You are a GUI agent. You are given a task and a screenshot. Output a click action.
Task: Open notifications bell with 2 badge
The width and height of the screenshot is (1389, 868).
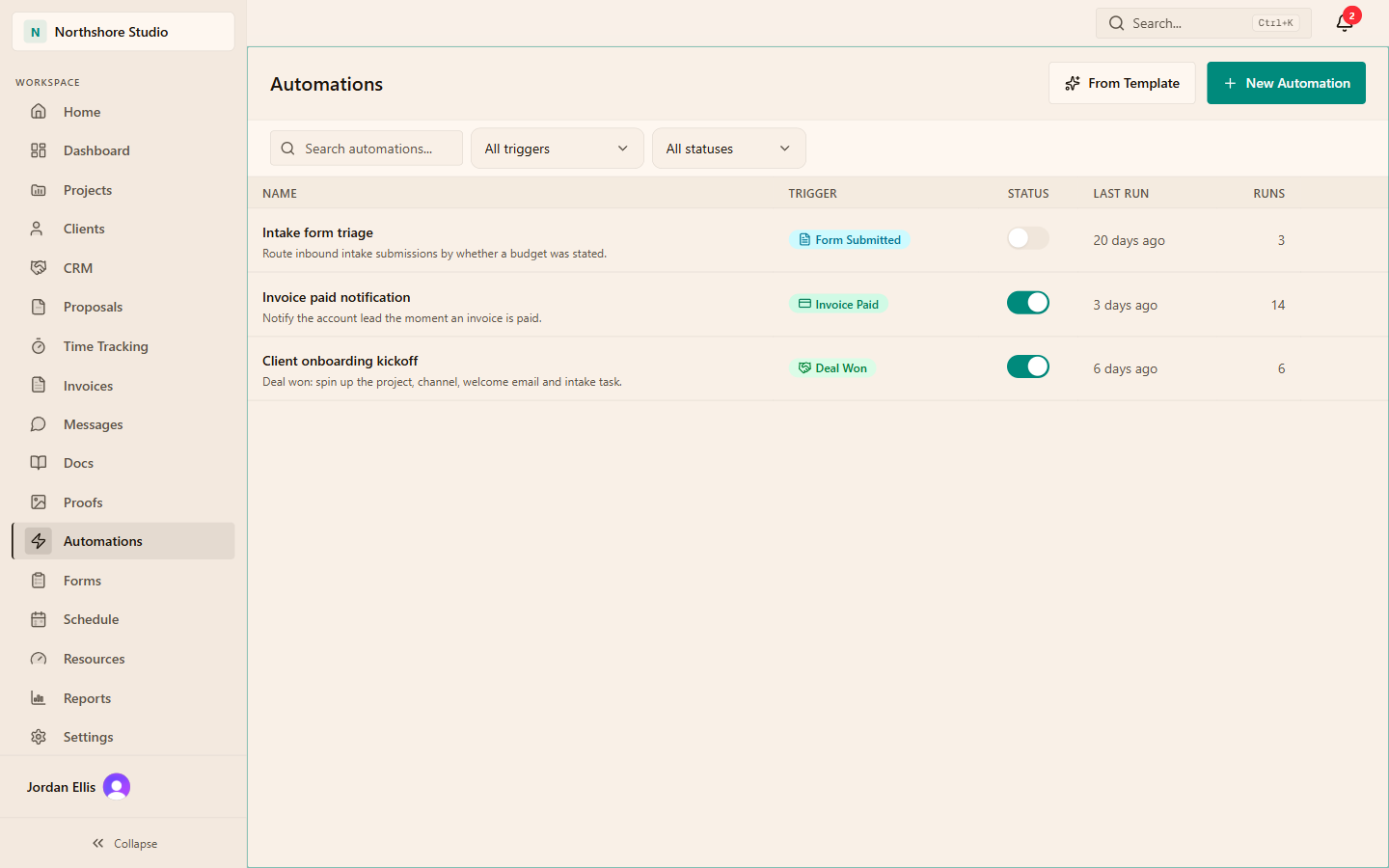pos(1345,22)
